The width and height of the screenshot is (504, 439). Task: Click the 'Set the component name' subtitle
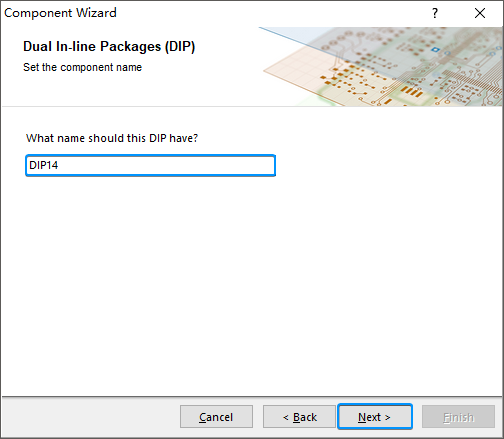tap(82, 67)
